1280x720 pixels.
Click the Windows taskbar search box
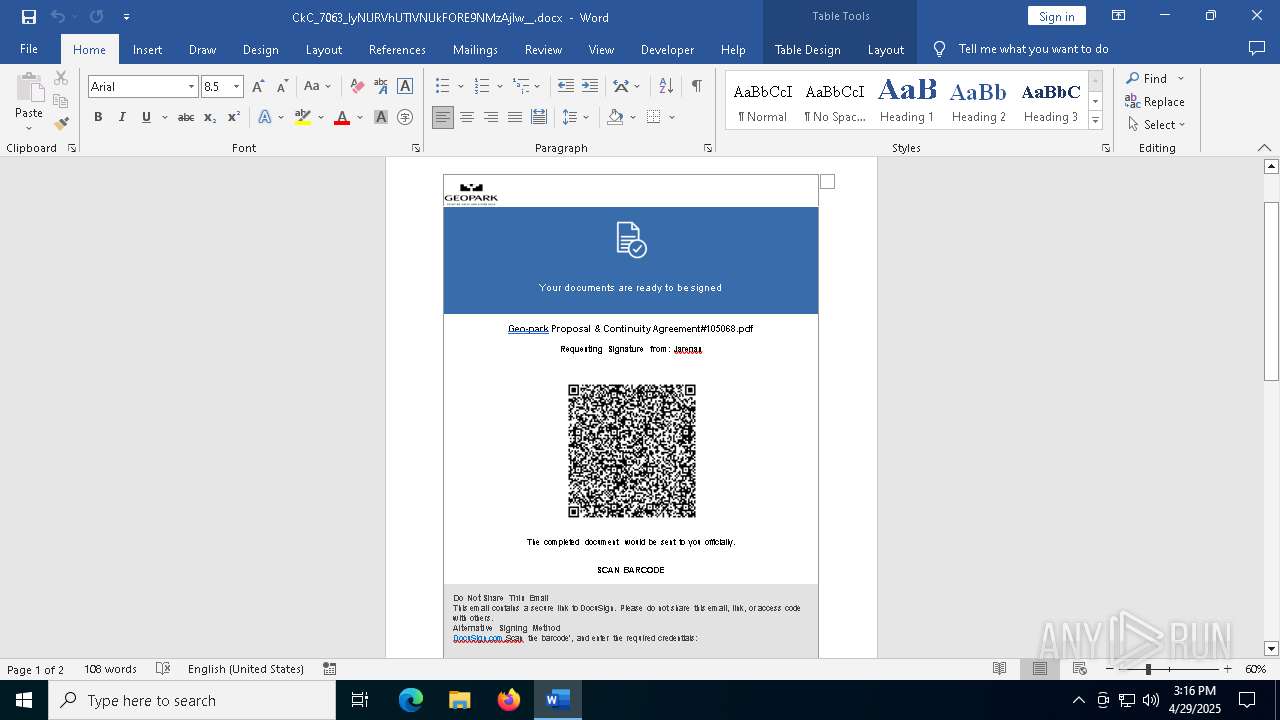pos(192,700)
